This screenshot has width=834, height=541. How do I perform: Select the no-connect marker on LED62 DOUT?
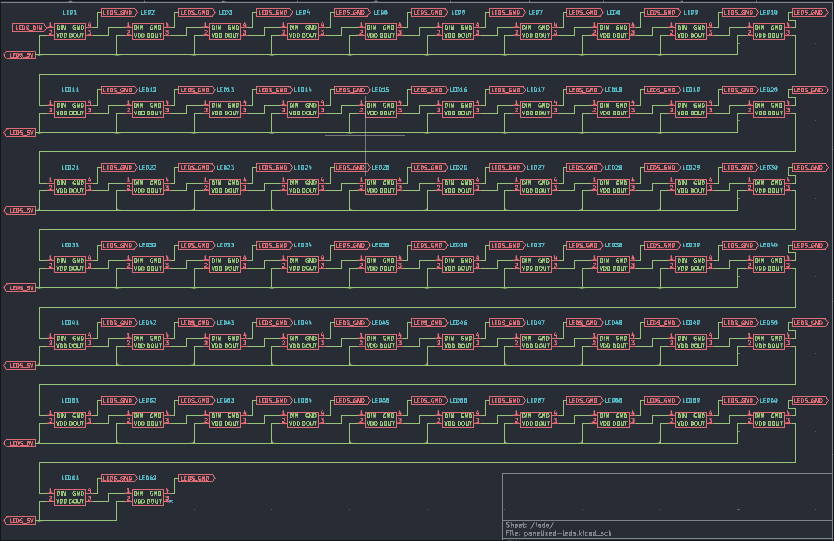click(x=170, y=501)
